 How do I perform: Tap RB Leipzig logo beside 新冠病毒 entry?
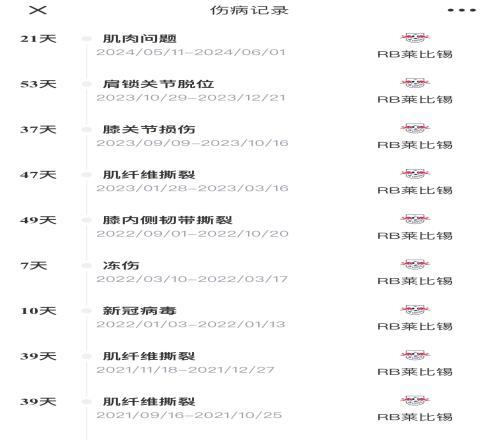coord(415,310)
